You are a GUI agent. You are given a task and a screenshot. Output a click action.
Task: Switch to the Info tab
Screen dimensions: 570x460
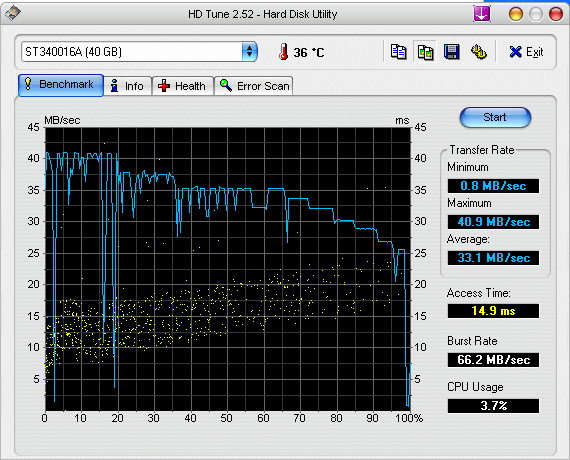tap(128, 86)
